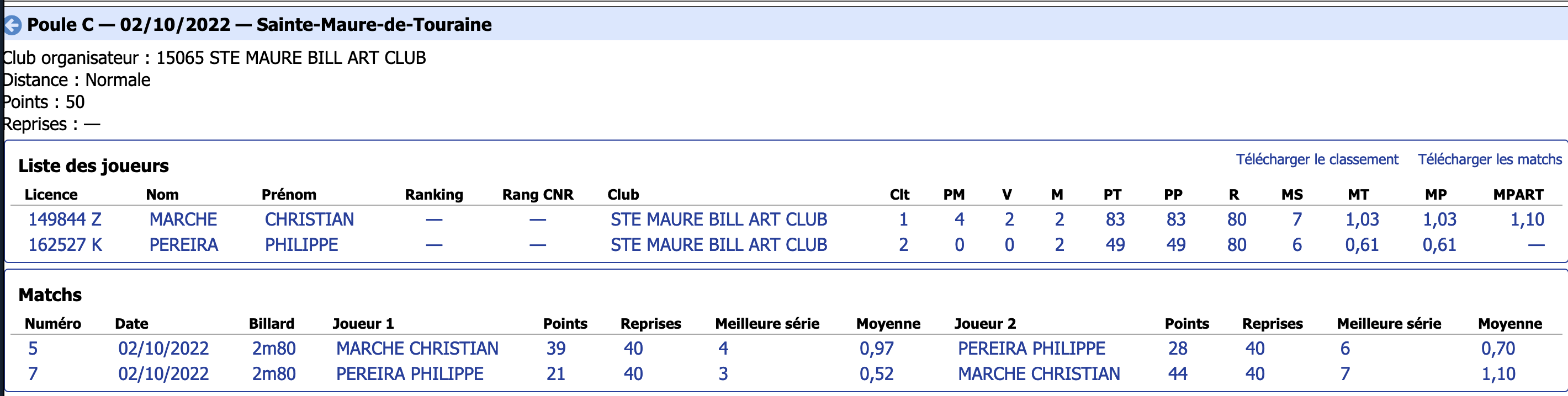The height and width of the screenshot is (396, 1568).
Task: Open STE MAURE BILL ART CLUB in second row
Action: tap(719, 244)
